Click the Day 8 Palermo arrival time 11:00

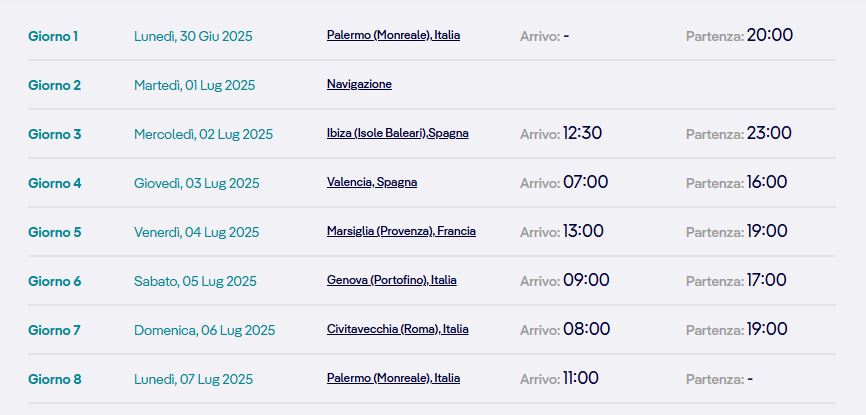pyautogui.click(x=580, y=378)
